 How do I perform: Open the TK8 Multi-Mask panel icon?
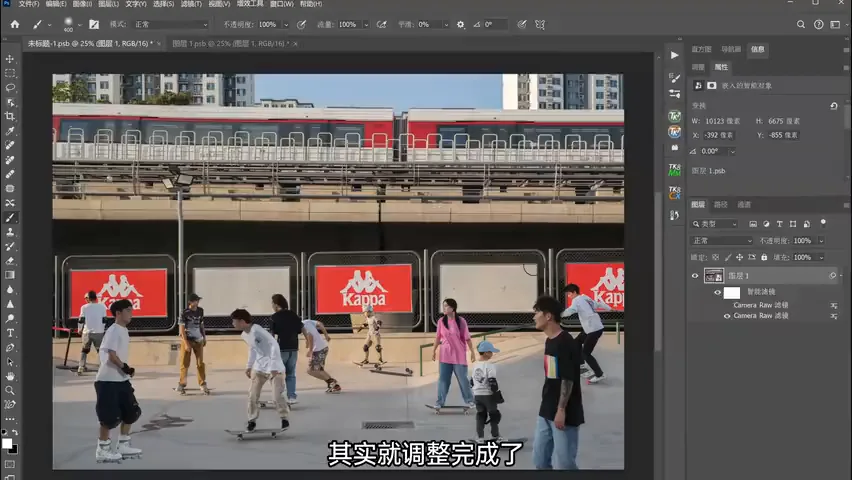point(674,170)
